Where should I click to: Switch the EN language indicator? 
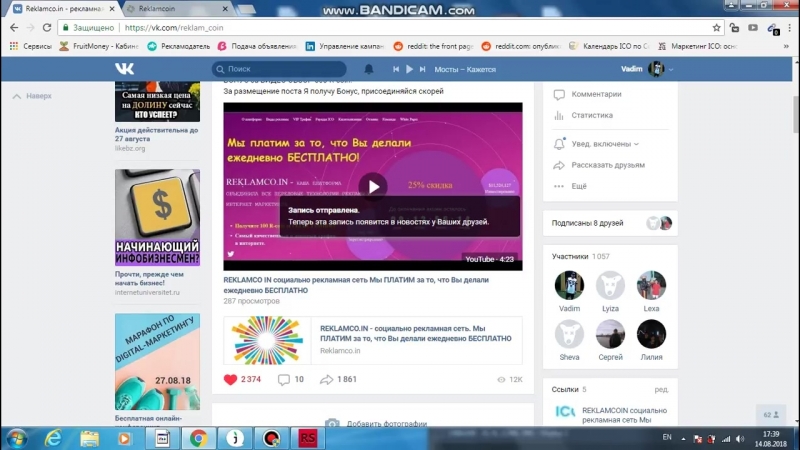pyautogui.click(x=667, y=437)
